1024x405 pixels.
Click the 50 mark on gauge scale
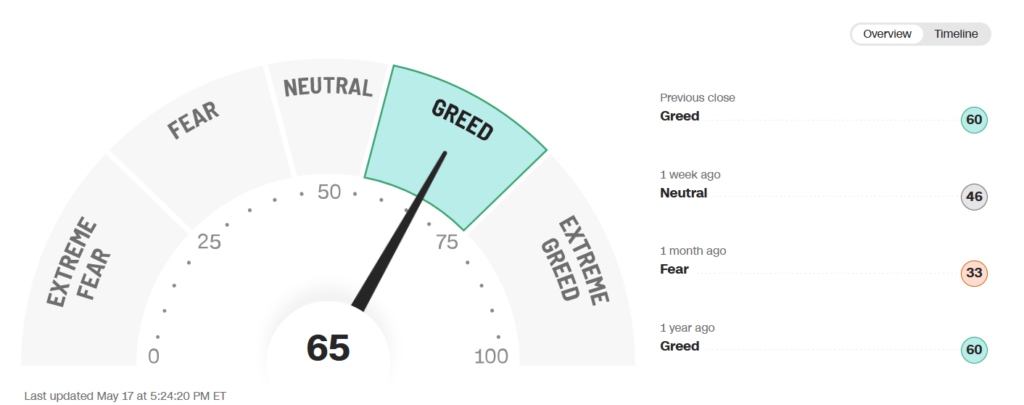(329, 192)
